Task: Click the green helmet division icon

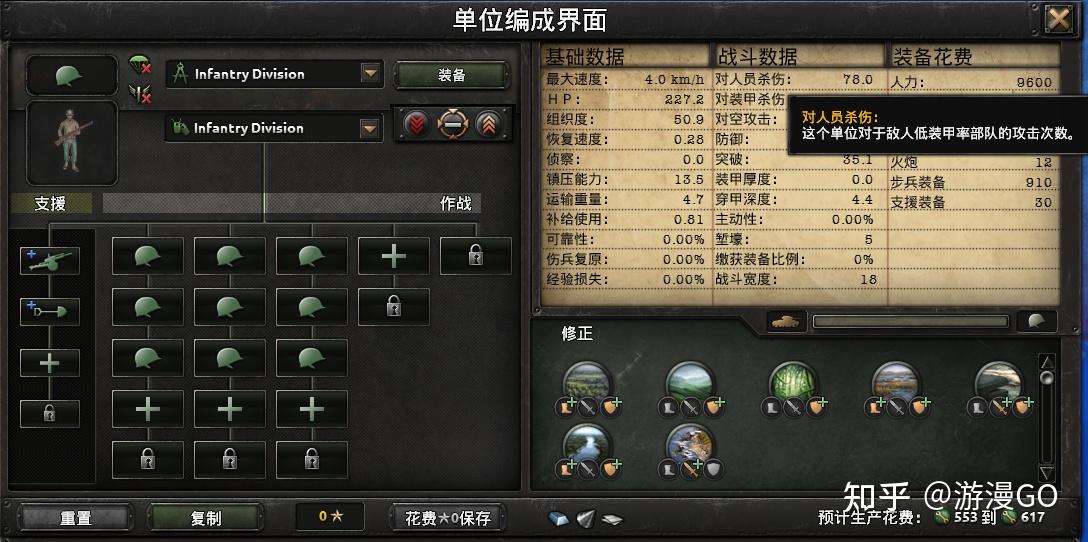Action: 71,75
